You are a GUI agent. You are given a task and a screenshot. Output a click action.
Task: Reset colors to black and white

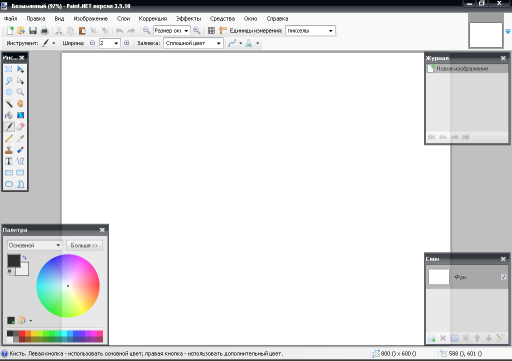[10, 272]
